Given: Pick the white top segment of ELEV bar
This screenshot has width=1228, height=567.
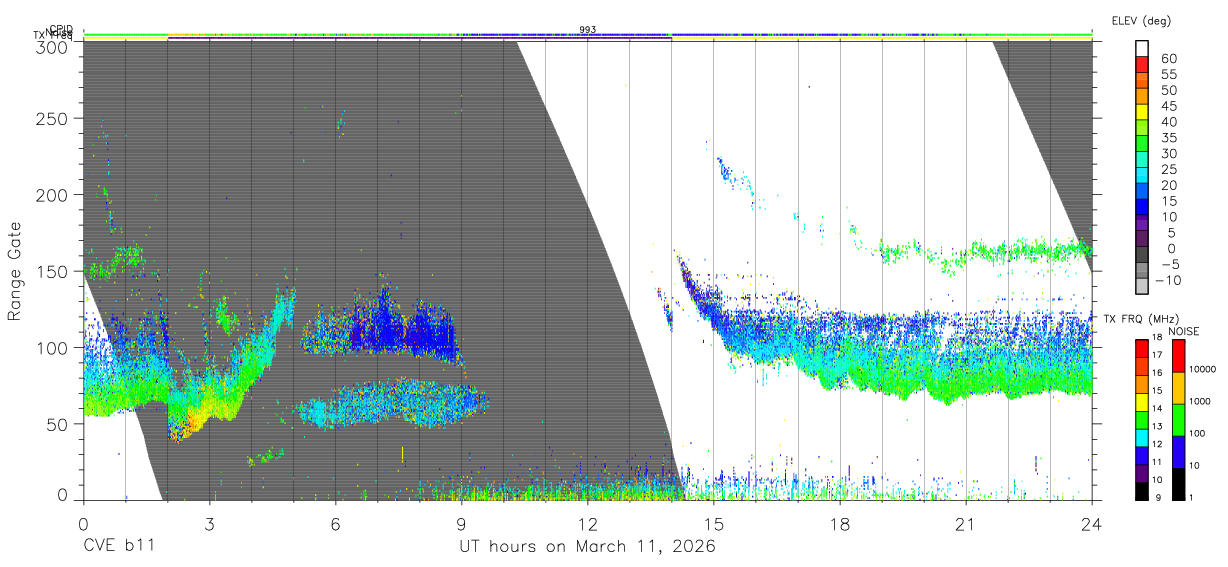Looking at the screenshot, I should pos(1142,49).
